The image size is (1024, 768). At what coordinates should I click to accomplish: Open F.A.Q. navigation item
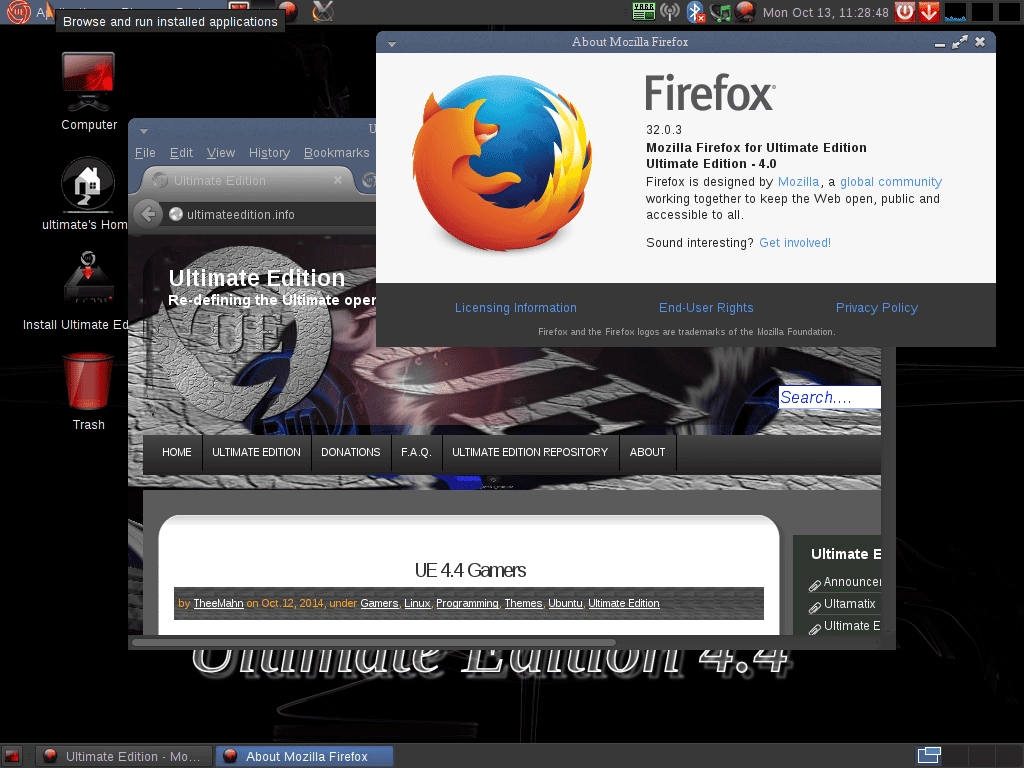point(416,452)
